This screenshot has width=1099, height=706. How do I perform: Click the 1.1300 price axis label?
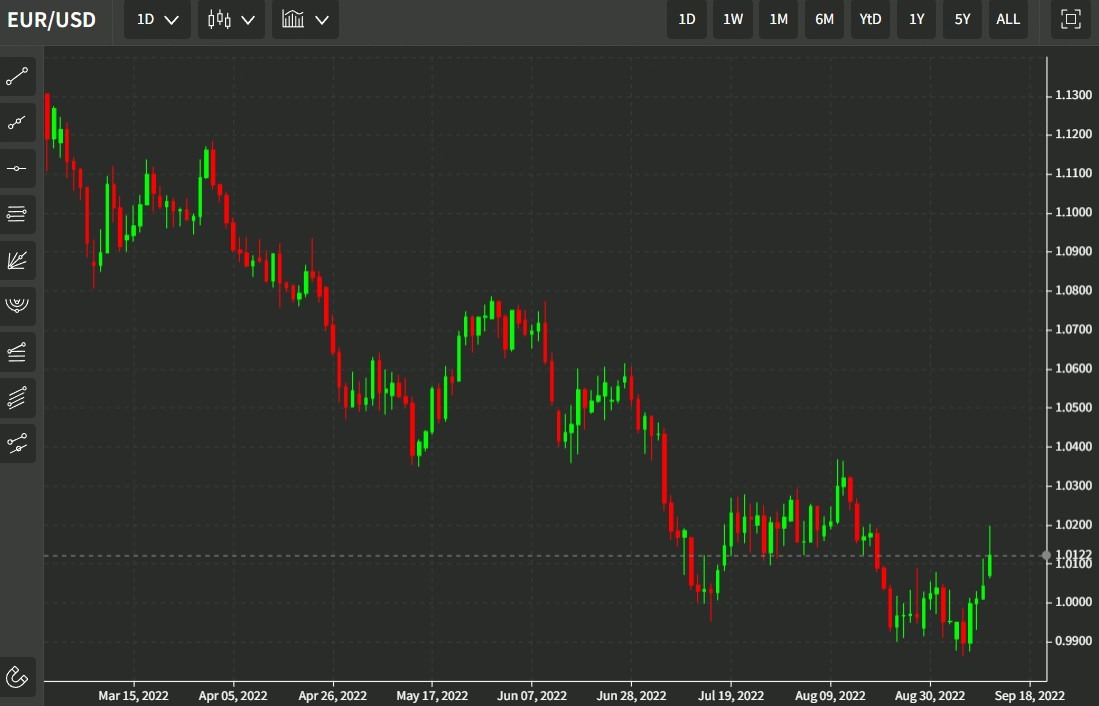[1073, 95]
